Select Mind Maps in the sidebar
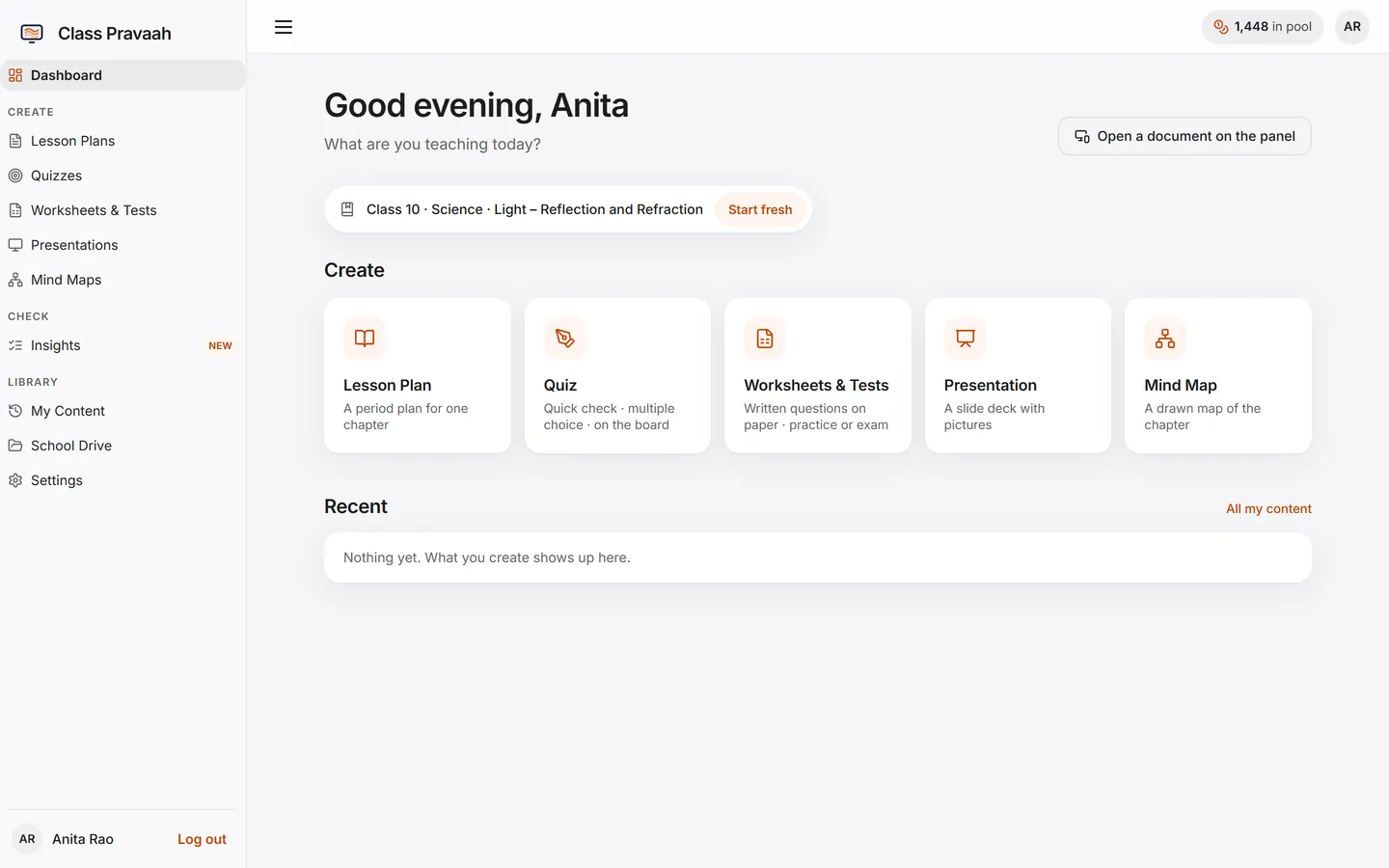 [x=123, y=280]
